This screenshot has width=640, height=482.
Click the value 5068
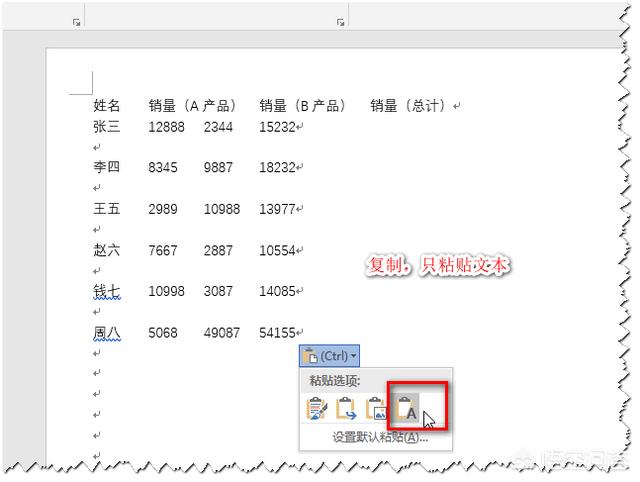[x=162, y=333]
